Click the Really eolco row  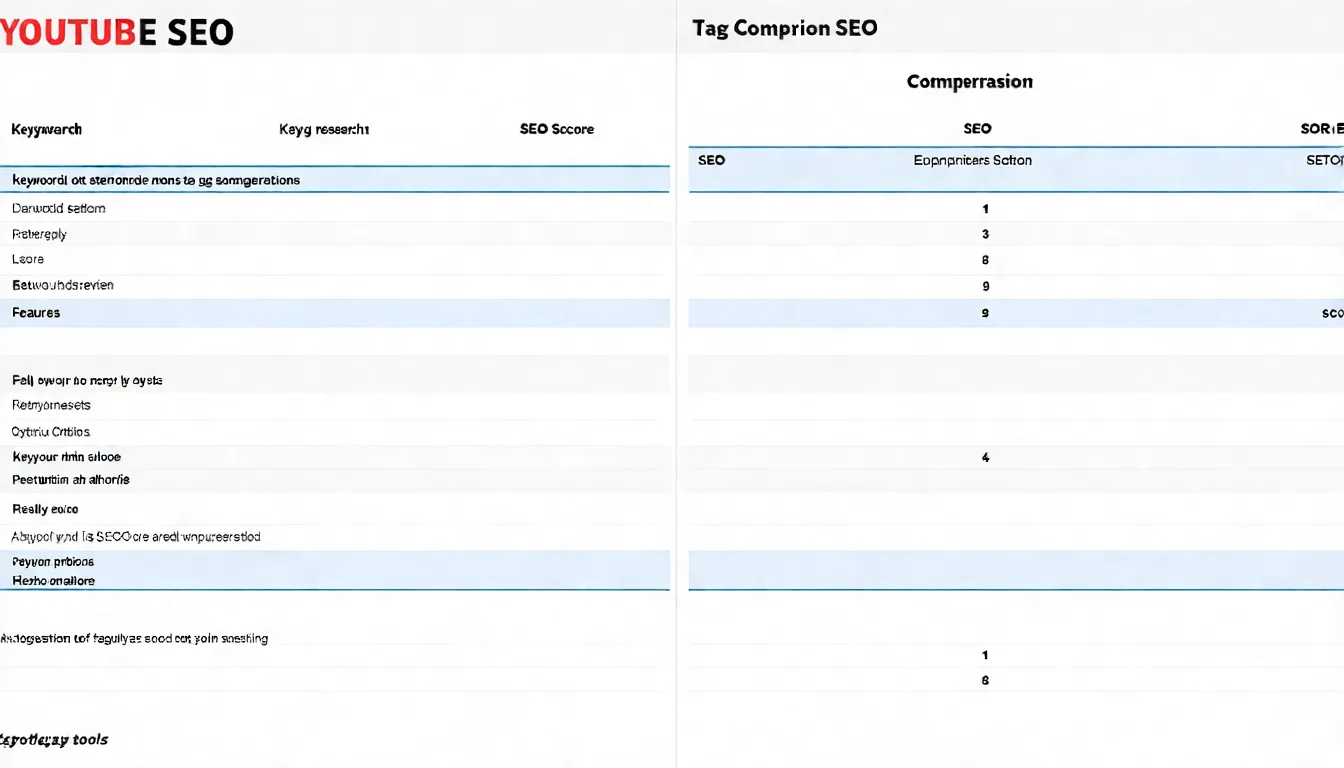[45, 509]
